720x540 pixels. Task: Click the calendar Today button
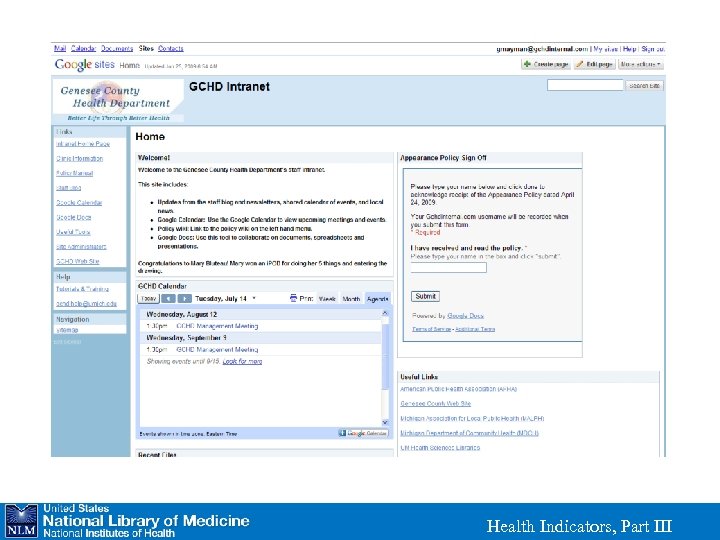148,299
